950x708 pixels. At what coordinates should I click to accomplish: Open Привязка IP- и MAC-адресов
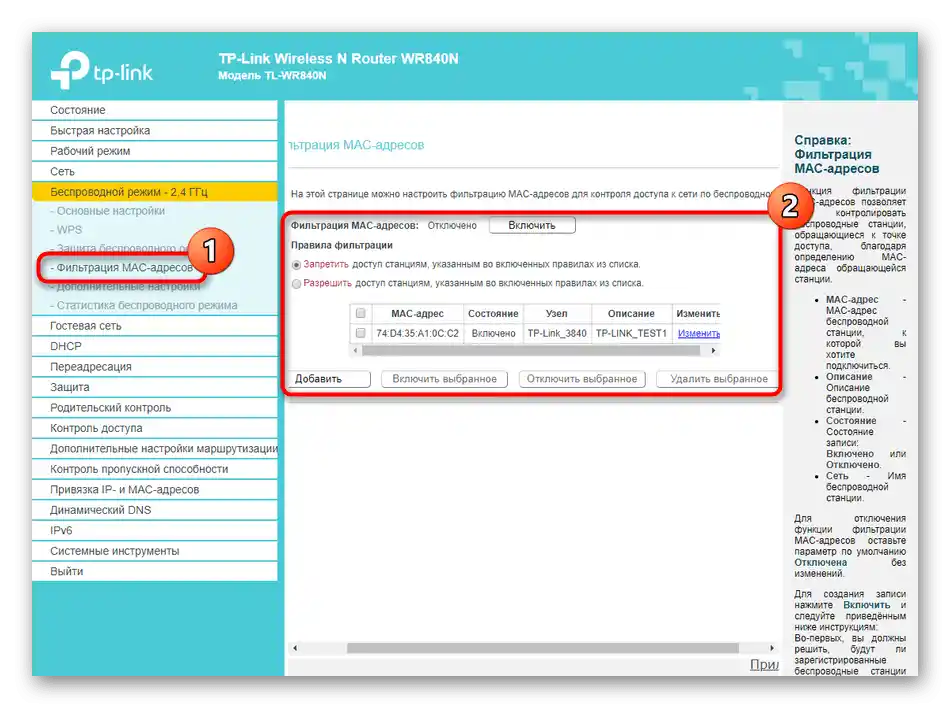point(154,490)
